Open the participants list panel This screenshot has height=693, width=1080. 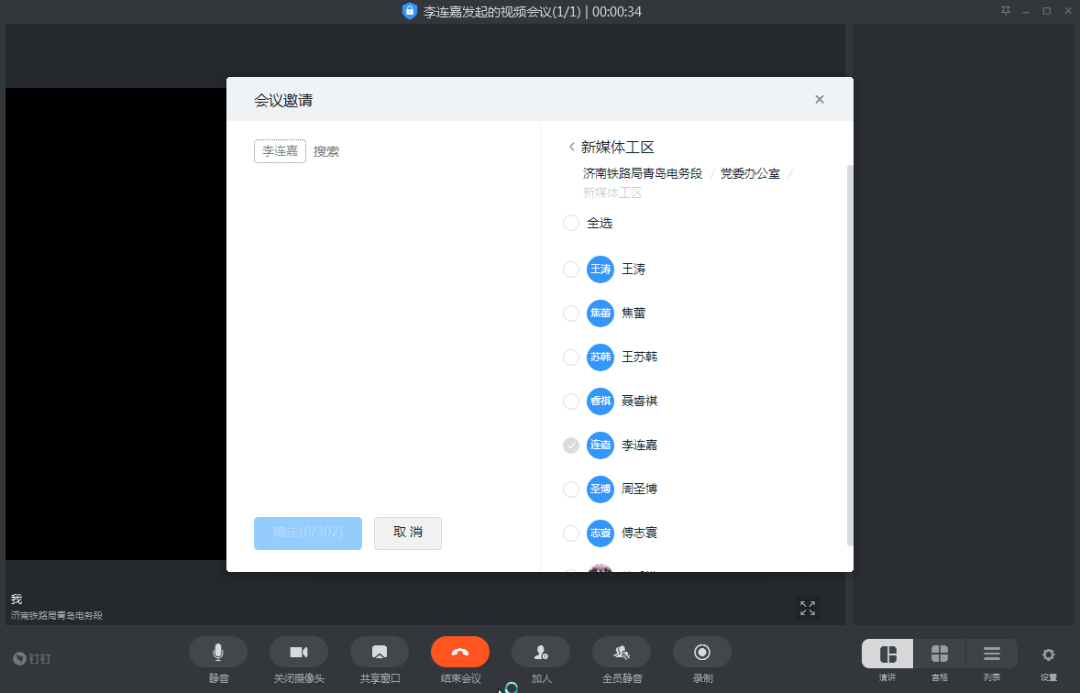click(x=991, y=651)
